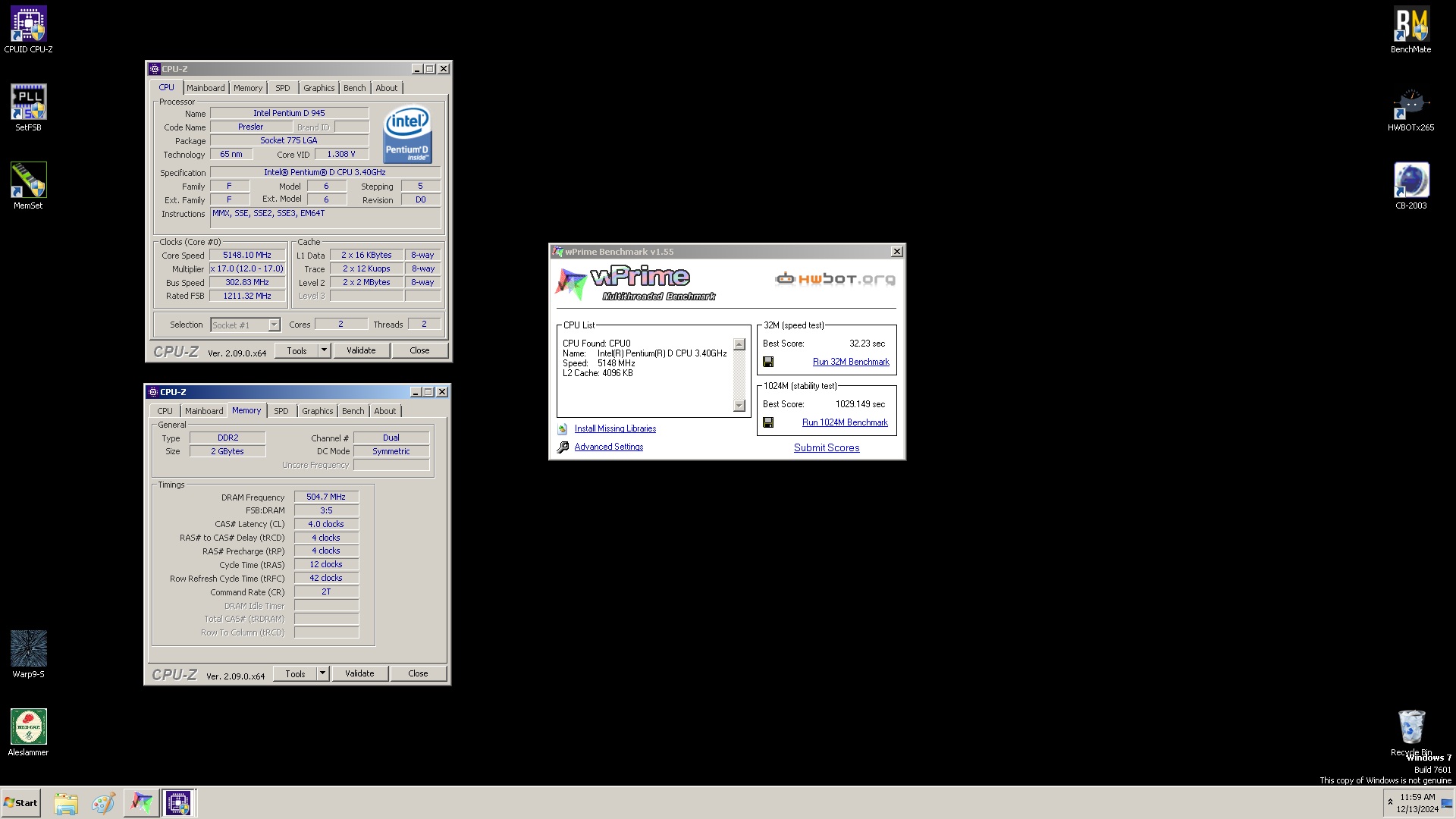Click the Multiplier x 17.0 field

[x=247, y=269]
